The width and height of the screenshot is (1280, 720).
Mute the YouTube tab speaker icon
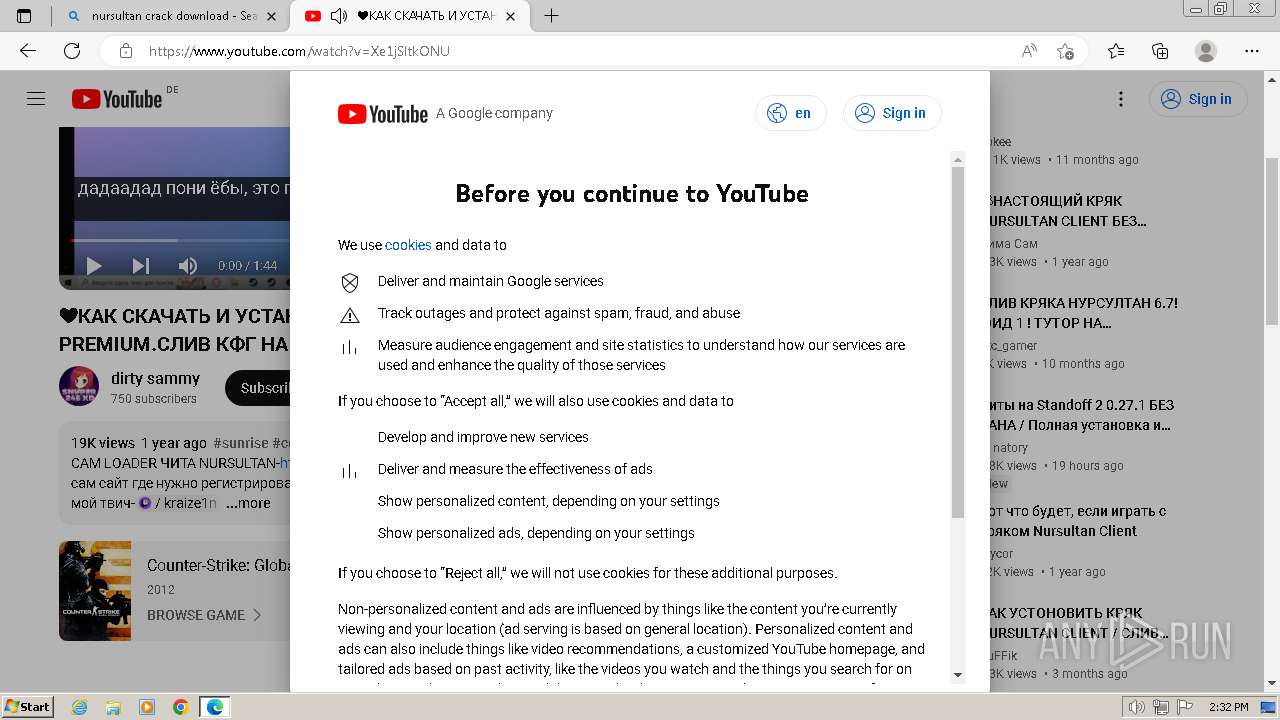point(339,16)
